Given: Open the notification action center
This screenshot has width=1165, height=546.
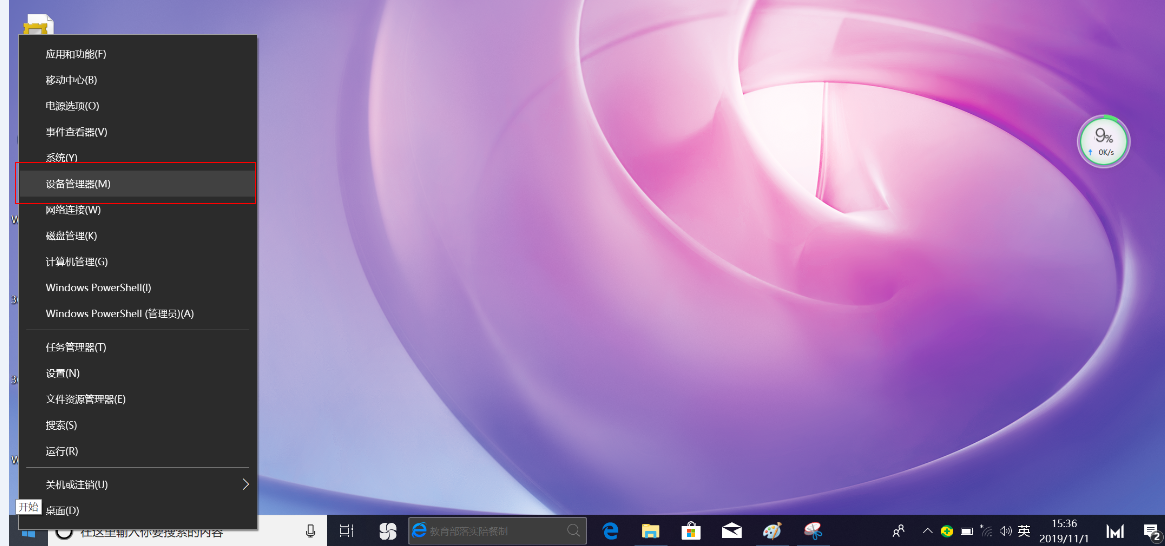Looking at the screenshot, I should (x=1148, y=531).
